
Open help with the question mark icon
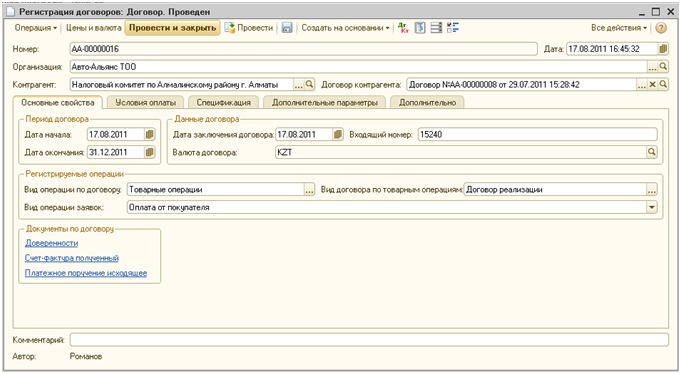[661, 28]
